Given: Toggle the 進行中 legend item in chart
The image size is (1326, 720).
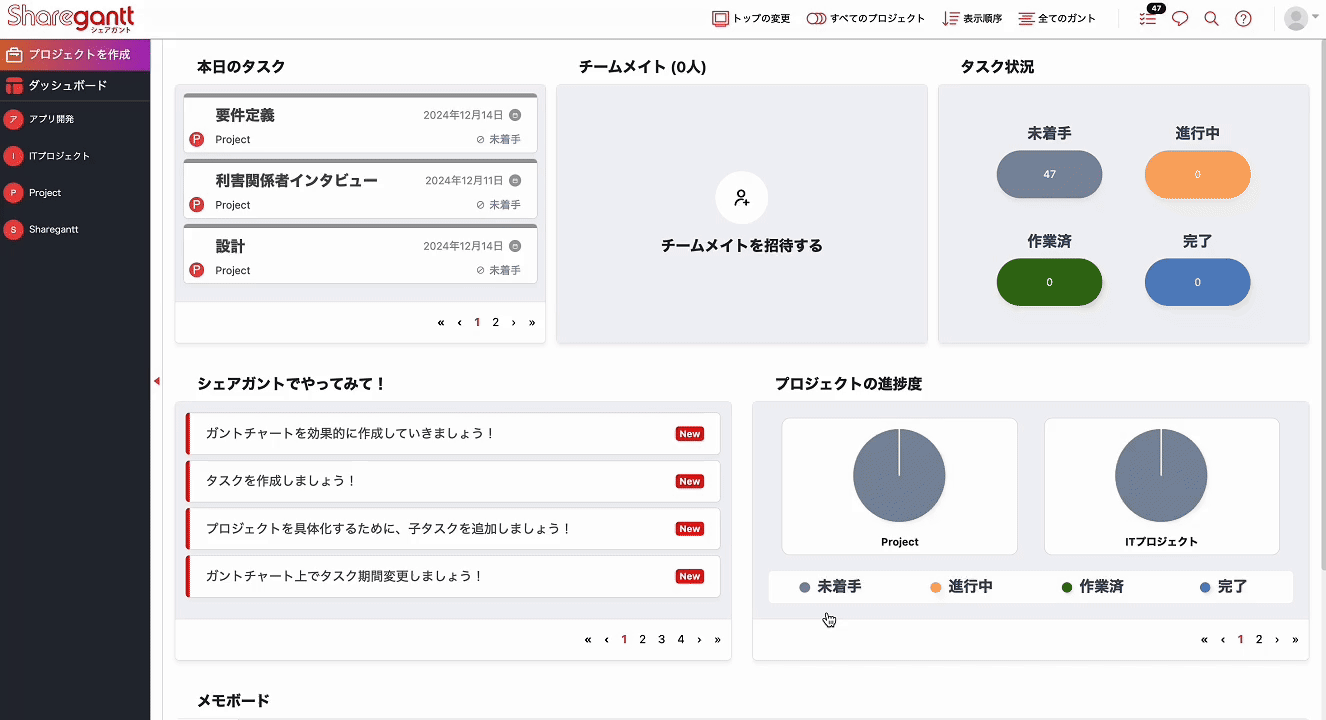Looking at the screenshot, I should tap(961, 587).
